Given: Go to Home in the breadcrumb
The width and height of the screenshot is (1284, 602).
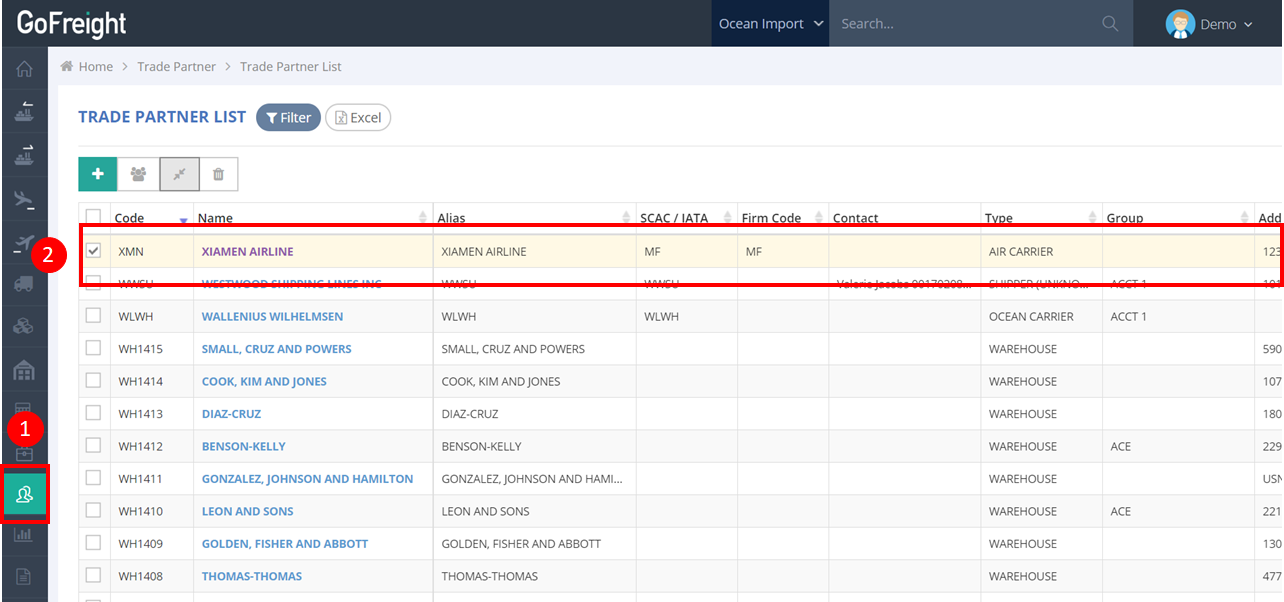Looking at the screenshot, I should click(x=96, y=67).
